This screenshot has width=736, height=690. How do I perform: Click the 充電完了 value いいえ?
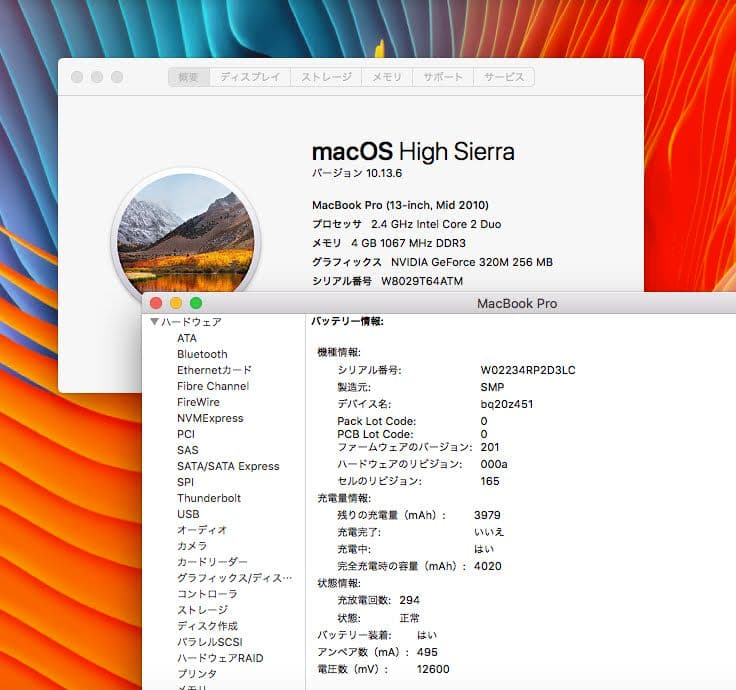coord(489,532)
